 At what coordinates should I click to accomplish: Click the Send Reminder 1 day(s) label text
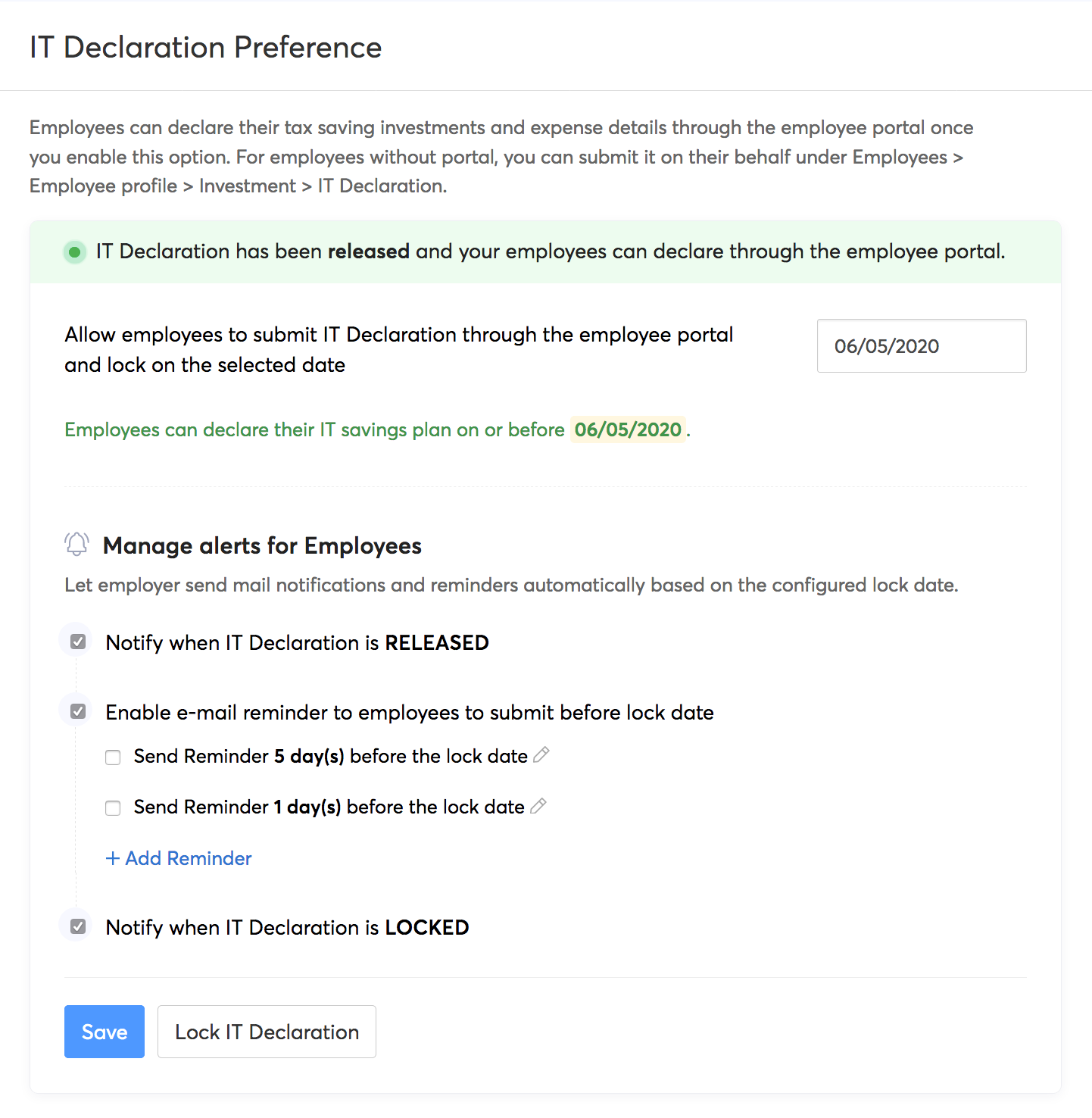click(329, 807)
